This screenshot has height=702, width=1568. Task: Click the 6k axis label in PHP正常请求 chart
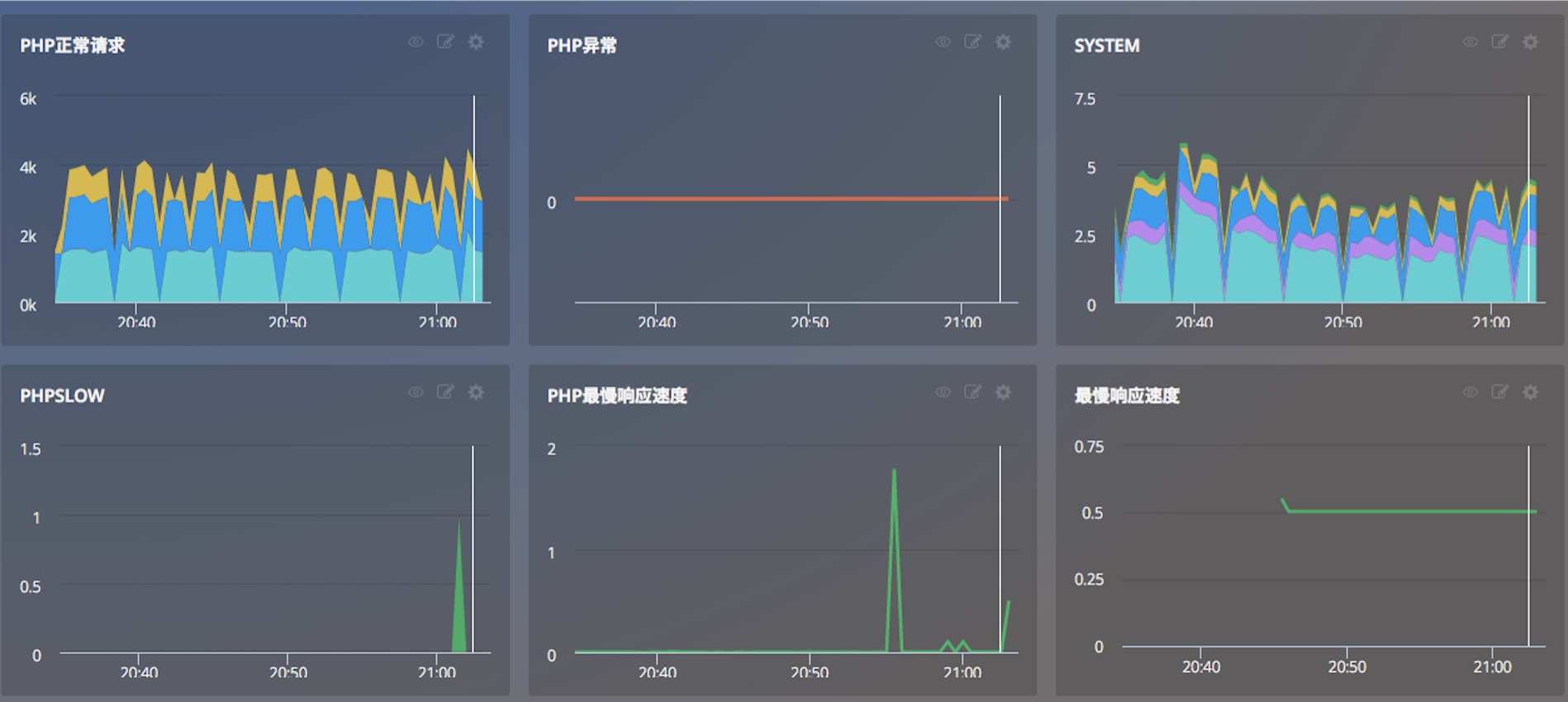(x=28, y=99)
